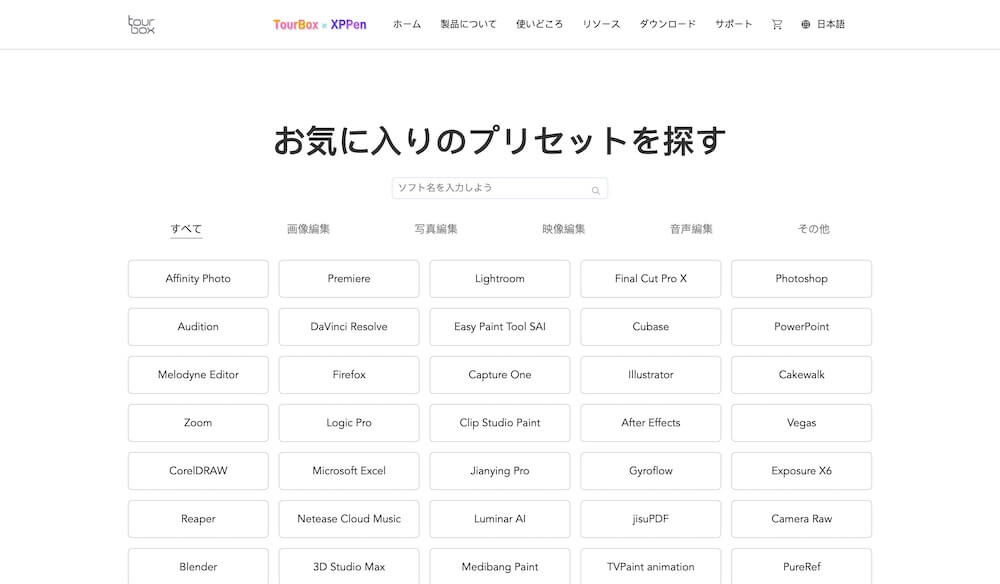Click the Illustrator preset button
1000x584 pixels.
point(651,375)
